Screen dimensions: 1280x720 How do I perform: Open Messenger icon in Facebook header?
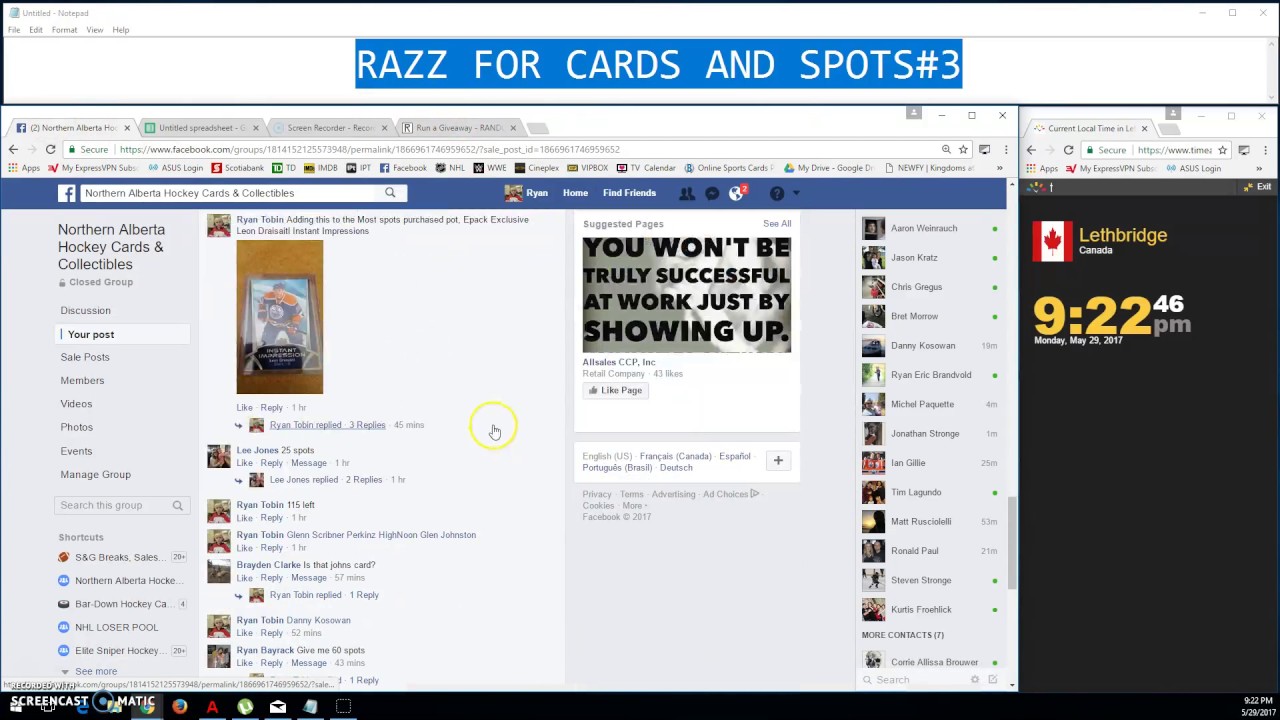[x=712, y=193]
